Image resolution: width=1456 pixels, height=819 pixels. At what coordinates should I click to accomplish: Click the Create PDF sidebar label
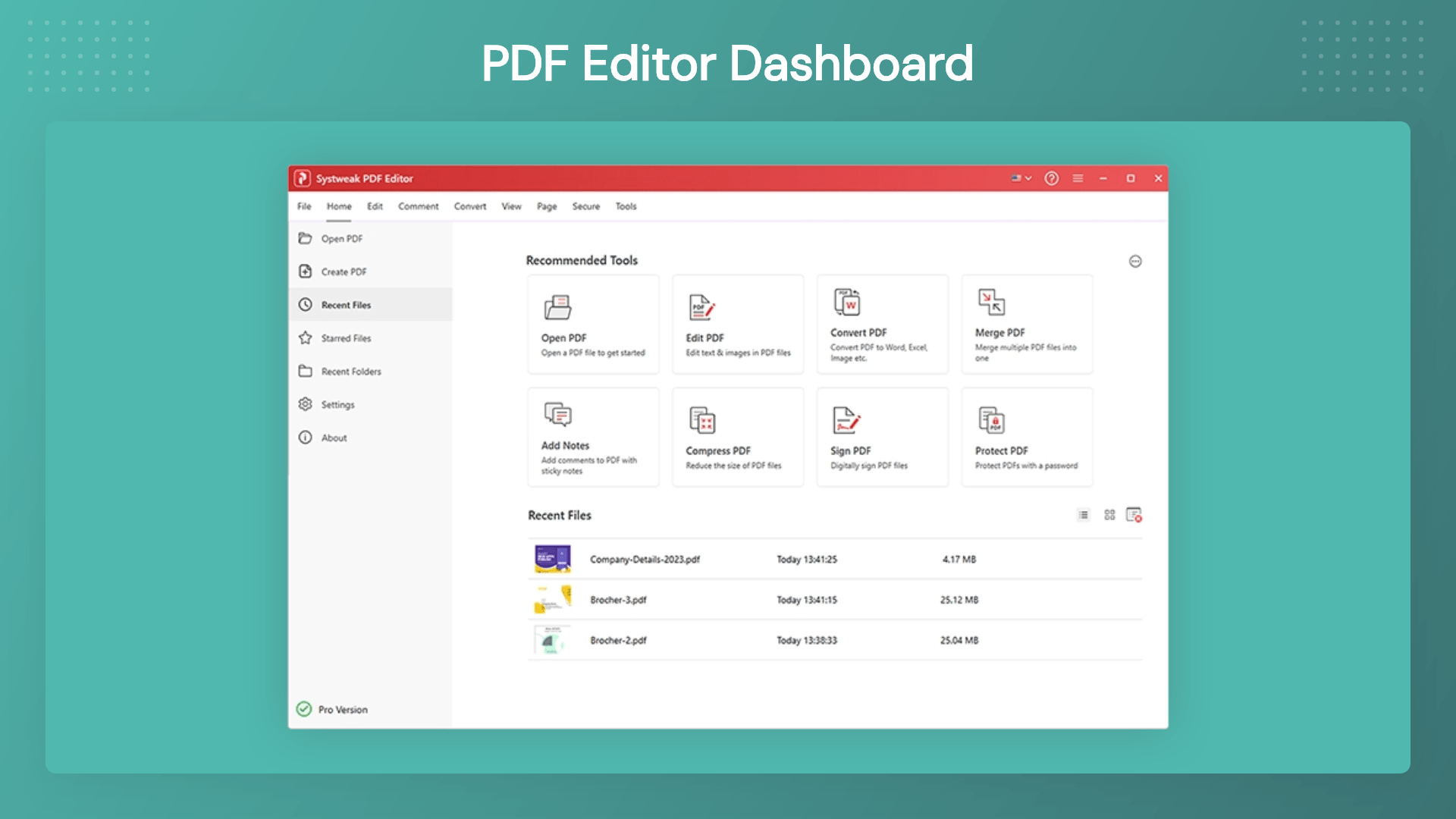[344, 272]
